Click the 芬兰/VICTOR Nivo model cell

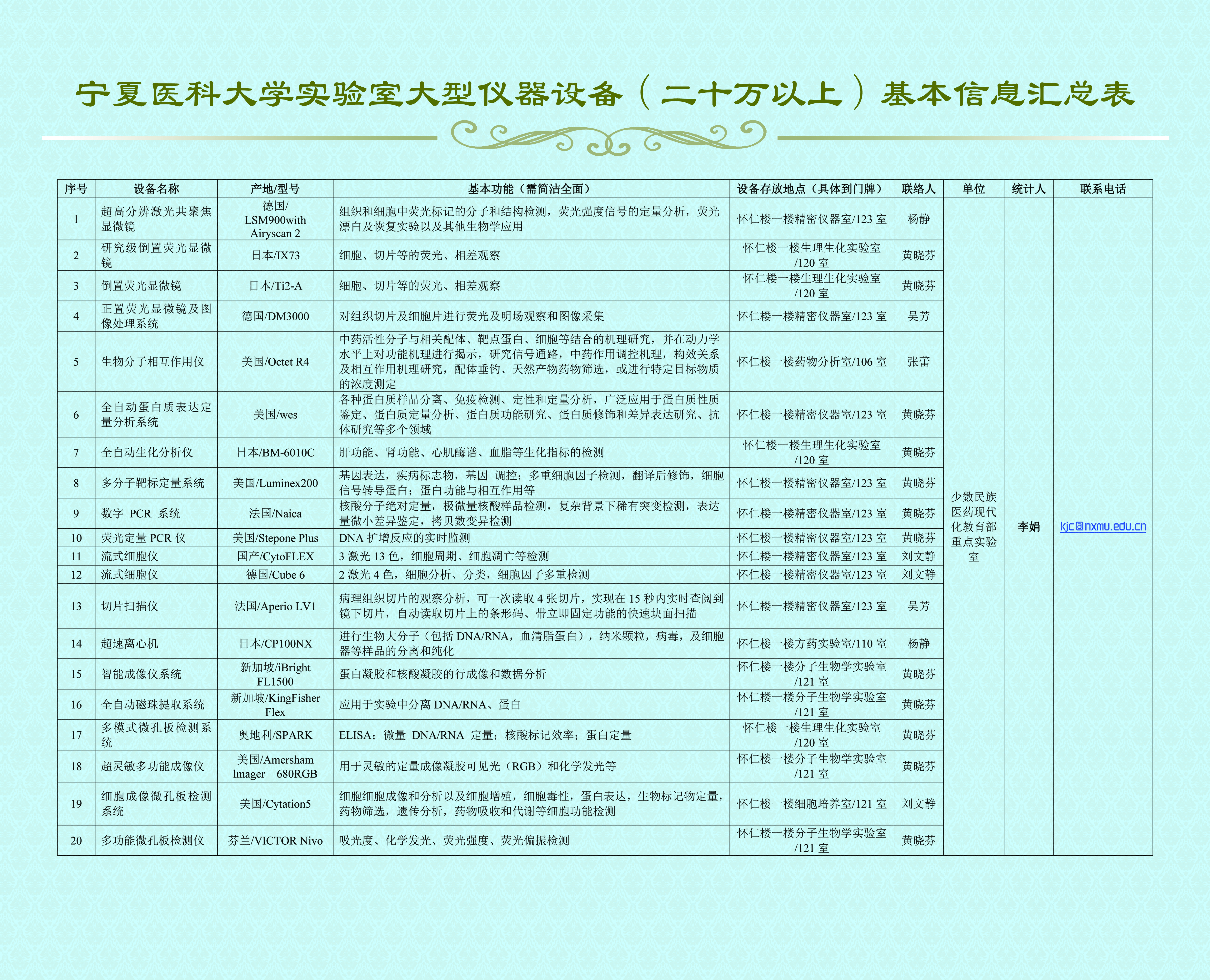click(275, 840)
